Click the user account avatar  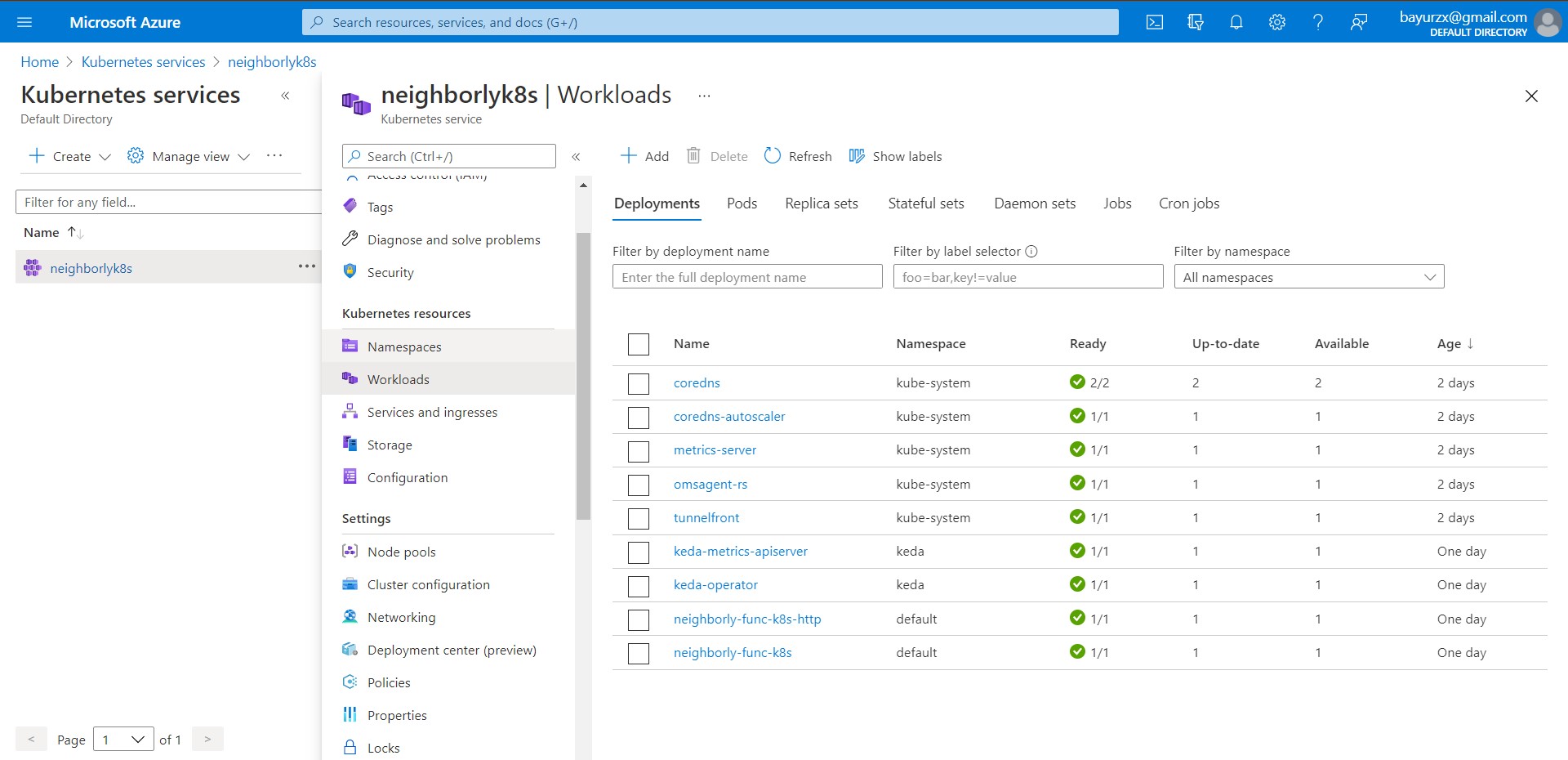click(1548, 22)
